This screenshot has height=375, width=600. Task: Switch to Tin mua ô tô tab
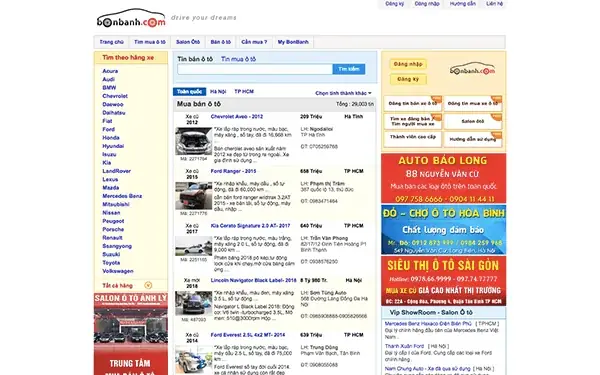238,59
